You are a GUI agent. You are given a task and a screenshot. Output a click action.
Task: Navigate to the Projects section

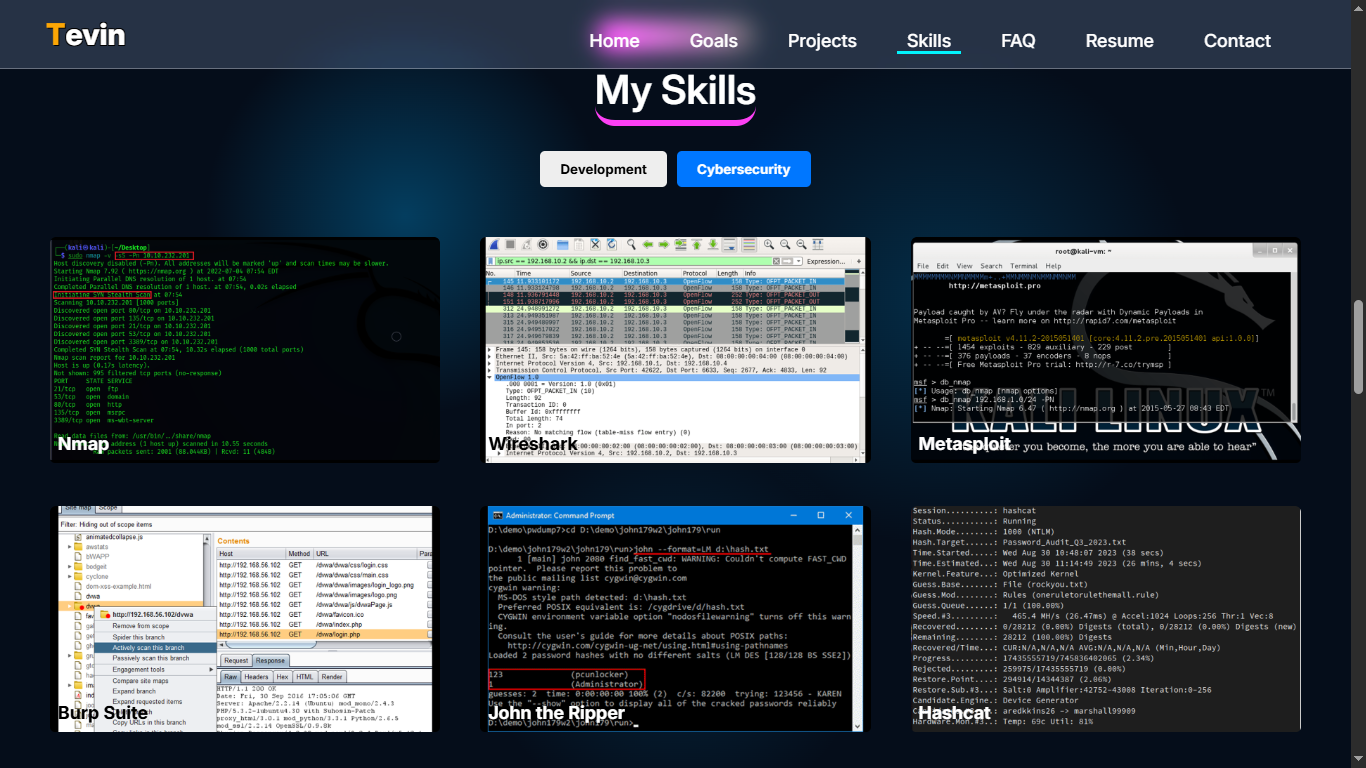click(x=822, y=41)
